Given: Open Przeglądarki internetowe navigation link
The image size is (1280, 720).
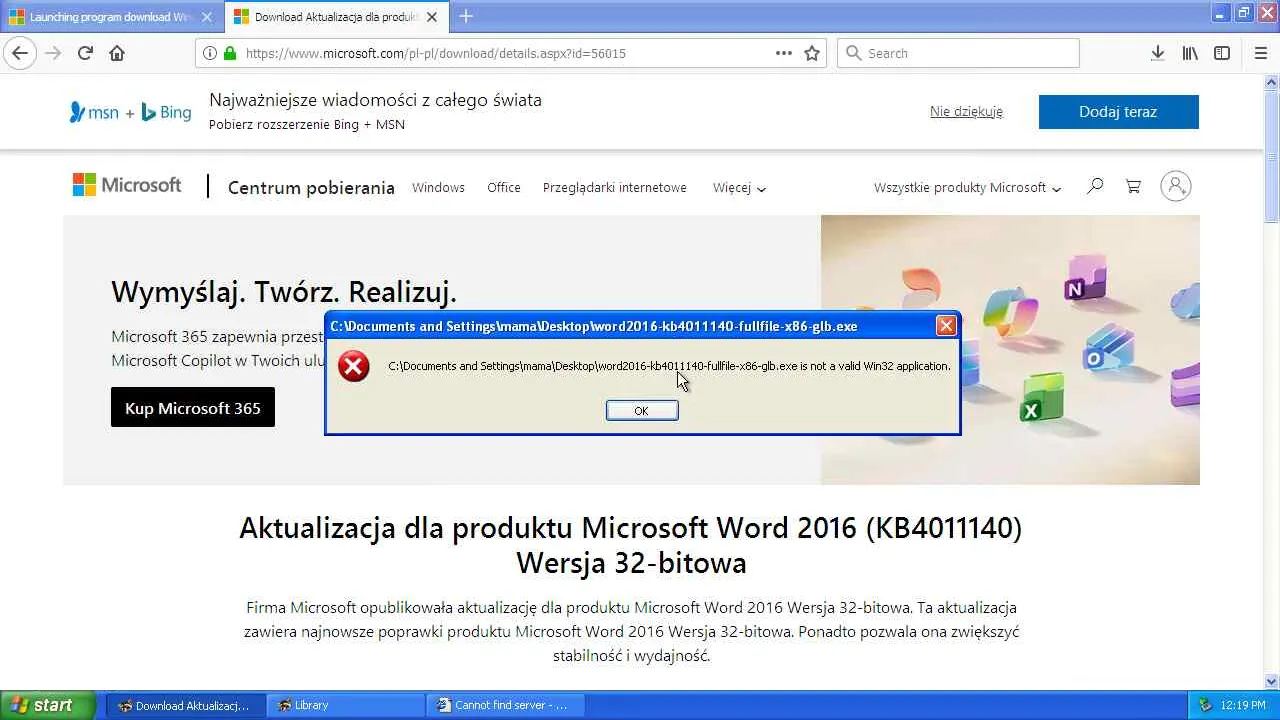Looking at the screenshot, I should click(x=615, y=187).
